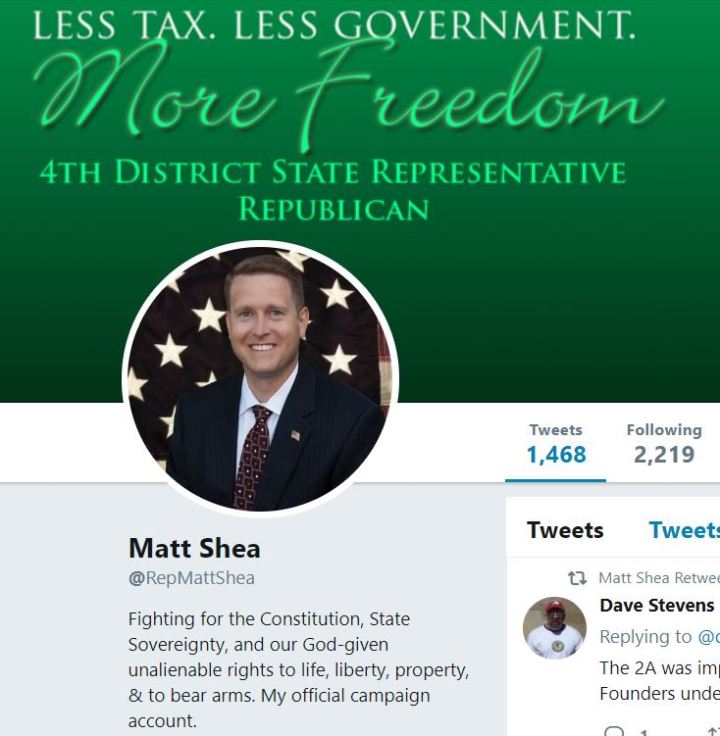Open the Following 2,219 stat
The image size is (720, 736).
(x=664, y=444)
